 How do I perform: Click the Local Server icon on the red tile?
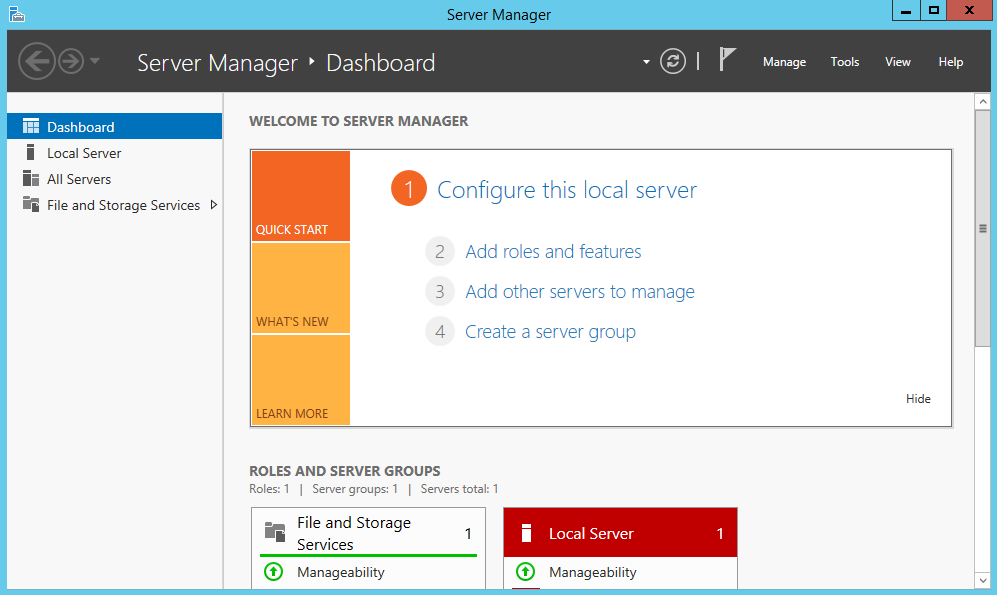point(527,532)
